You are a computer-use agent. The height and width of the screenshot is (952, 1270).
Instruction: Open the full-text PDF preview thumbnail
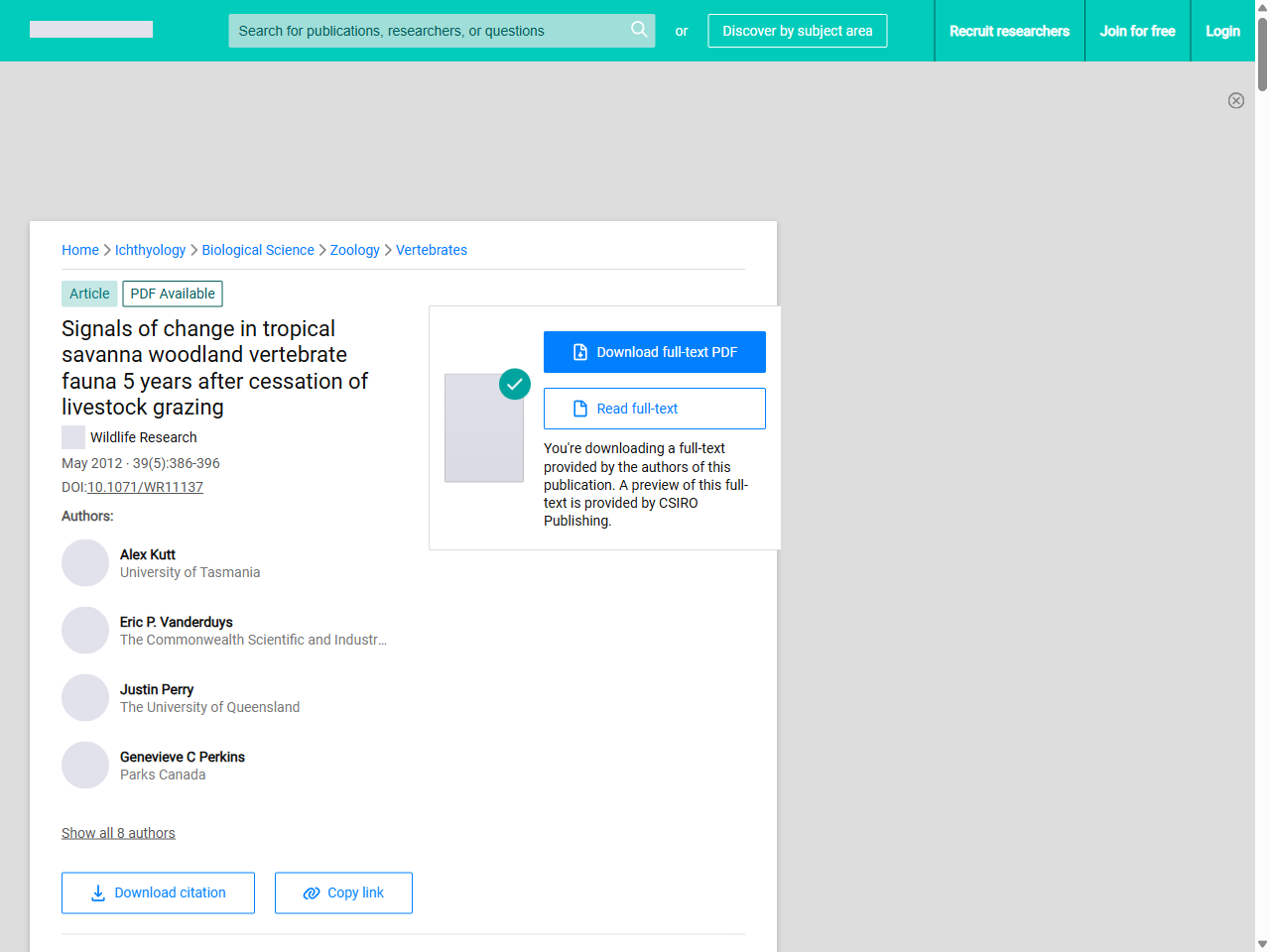click(x=484, y=428)
